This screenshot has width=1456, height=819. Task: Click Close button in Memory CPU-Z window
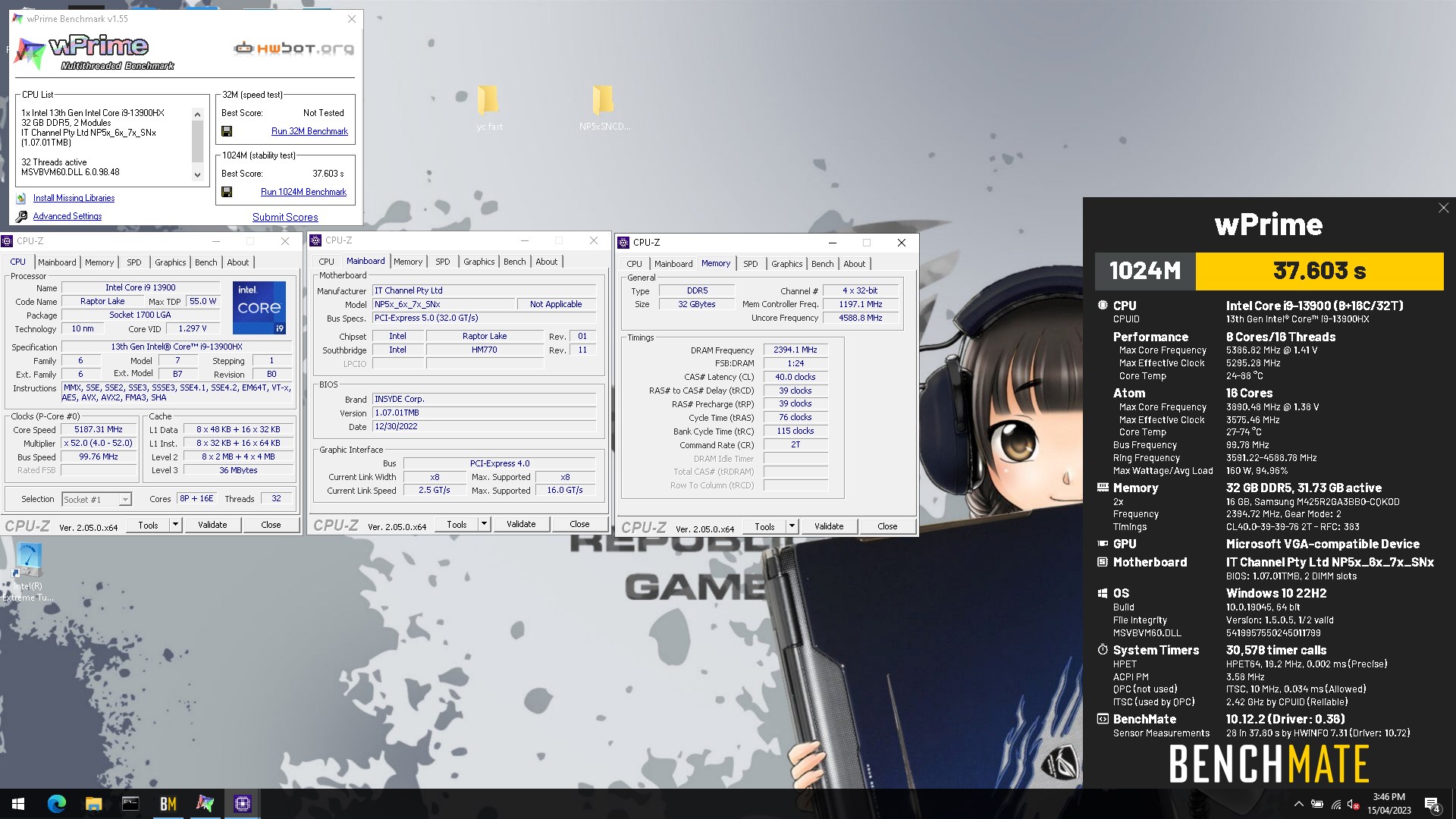[887, 526]
